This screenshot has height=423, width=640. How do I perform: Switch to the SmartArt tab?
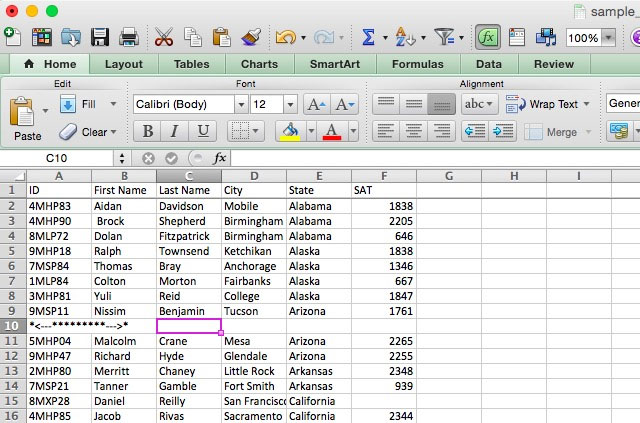pyautogui.click(x=335, y=64)
